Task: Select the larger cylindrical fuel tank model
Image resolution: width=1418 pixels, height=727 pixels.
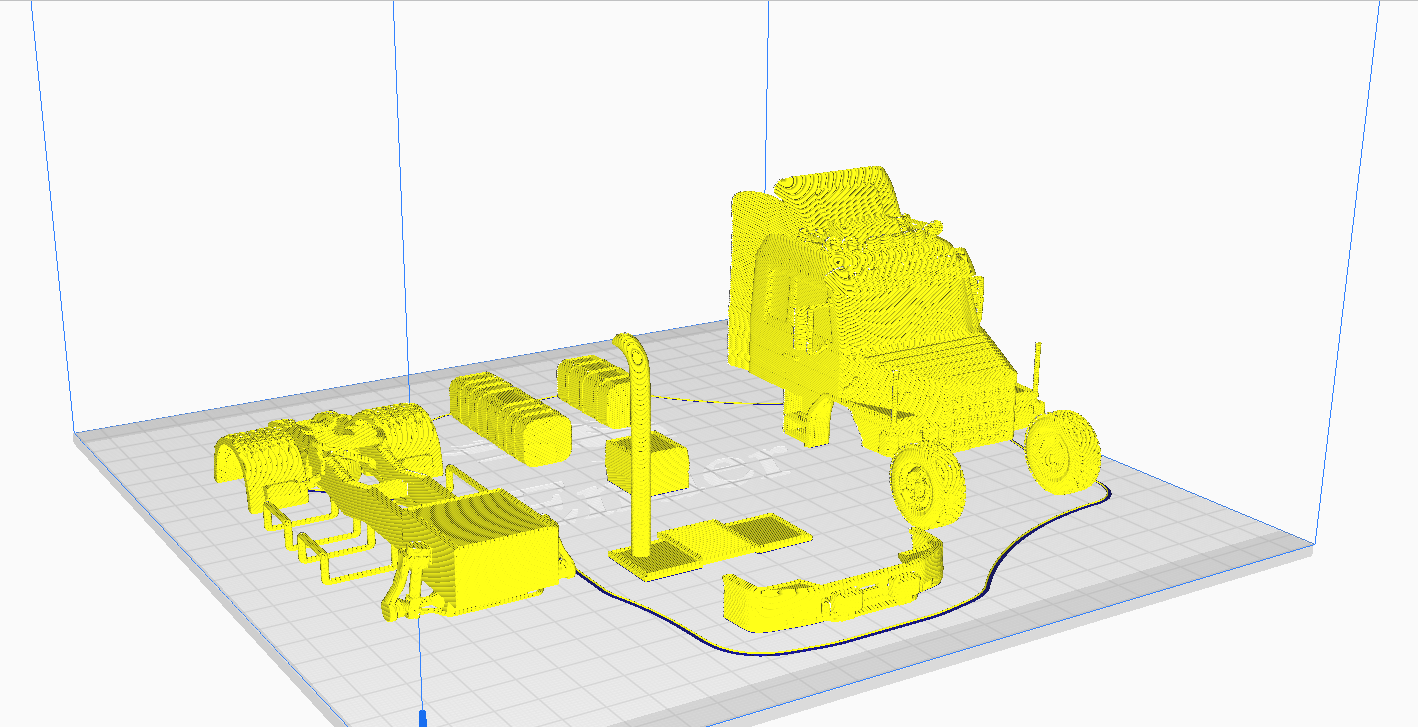Action: (508, 418)
